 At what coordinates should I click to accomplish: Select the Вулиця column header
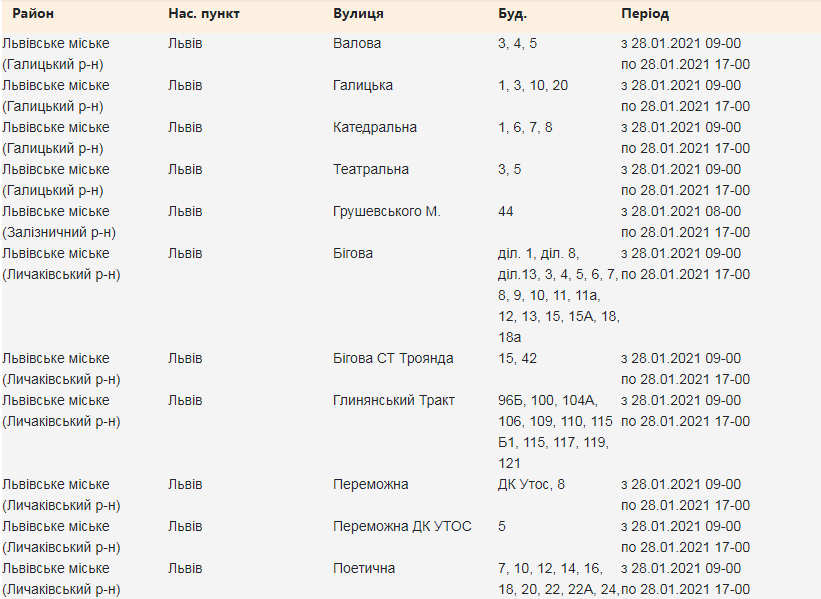[358, 14]
